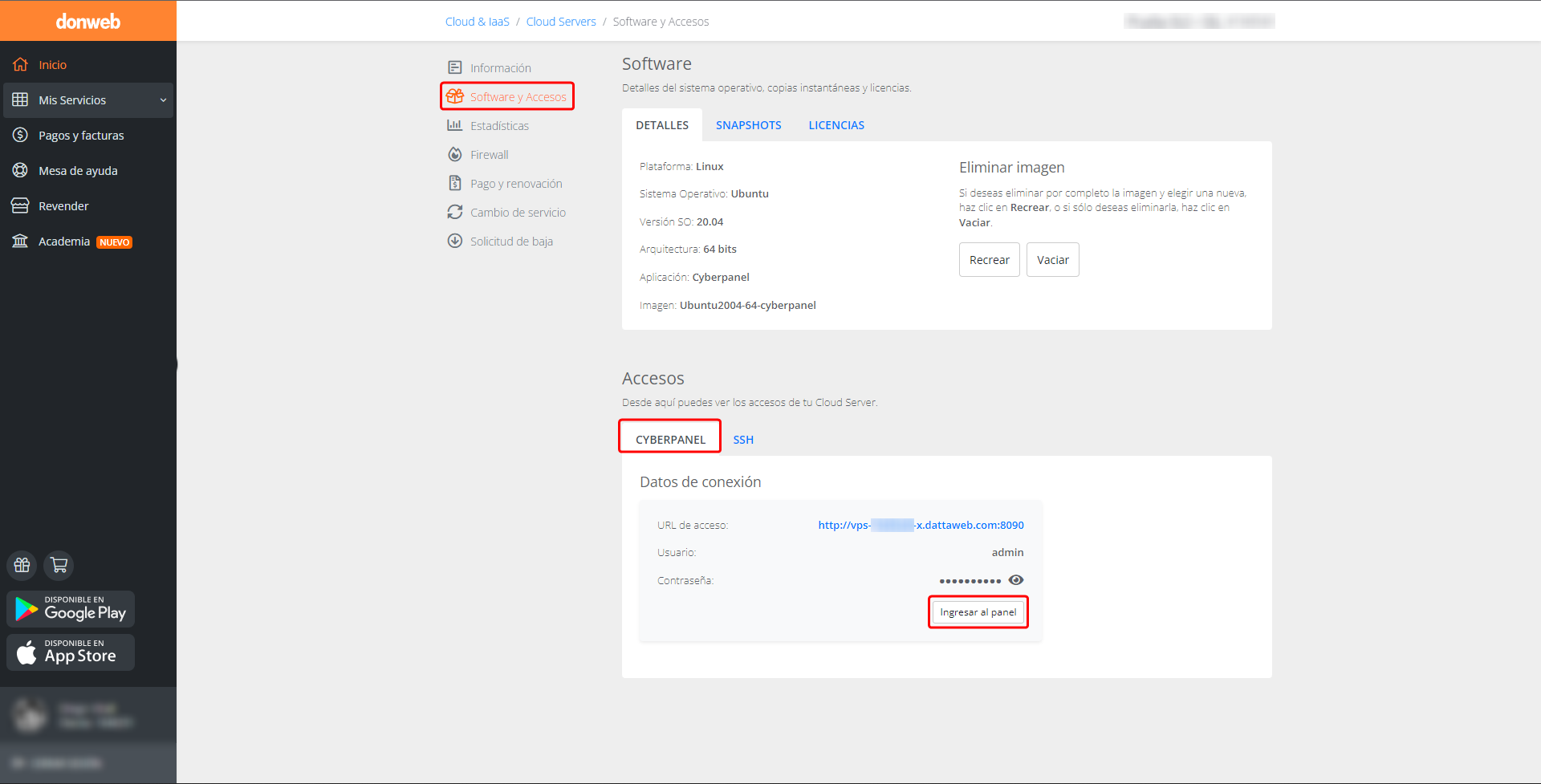Click the NUEVO badge beside Academia
This screenshot has height=784, width=1541.
115,242
